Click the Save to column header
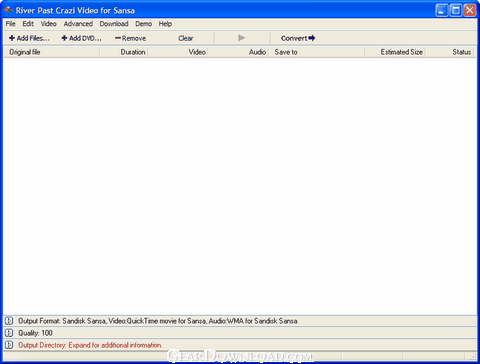Image resolution: width=480 pixels, height=364 pixels. [x=317, y=52]
